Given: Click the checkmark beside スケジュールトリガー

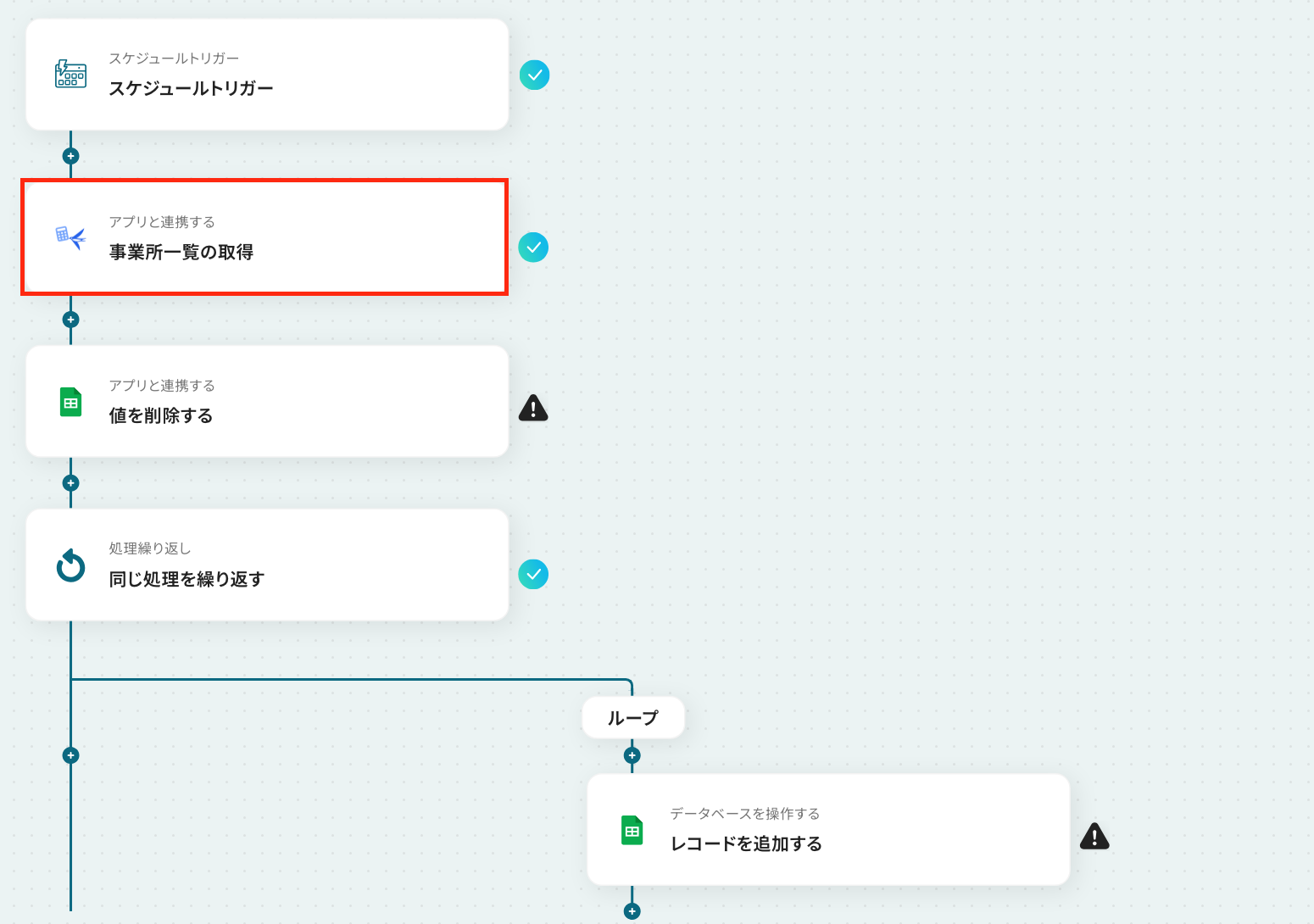Looking at the screenshot, I should point(534,75).
